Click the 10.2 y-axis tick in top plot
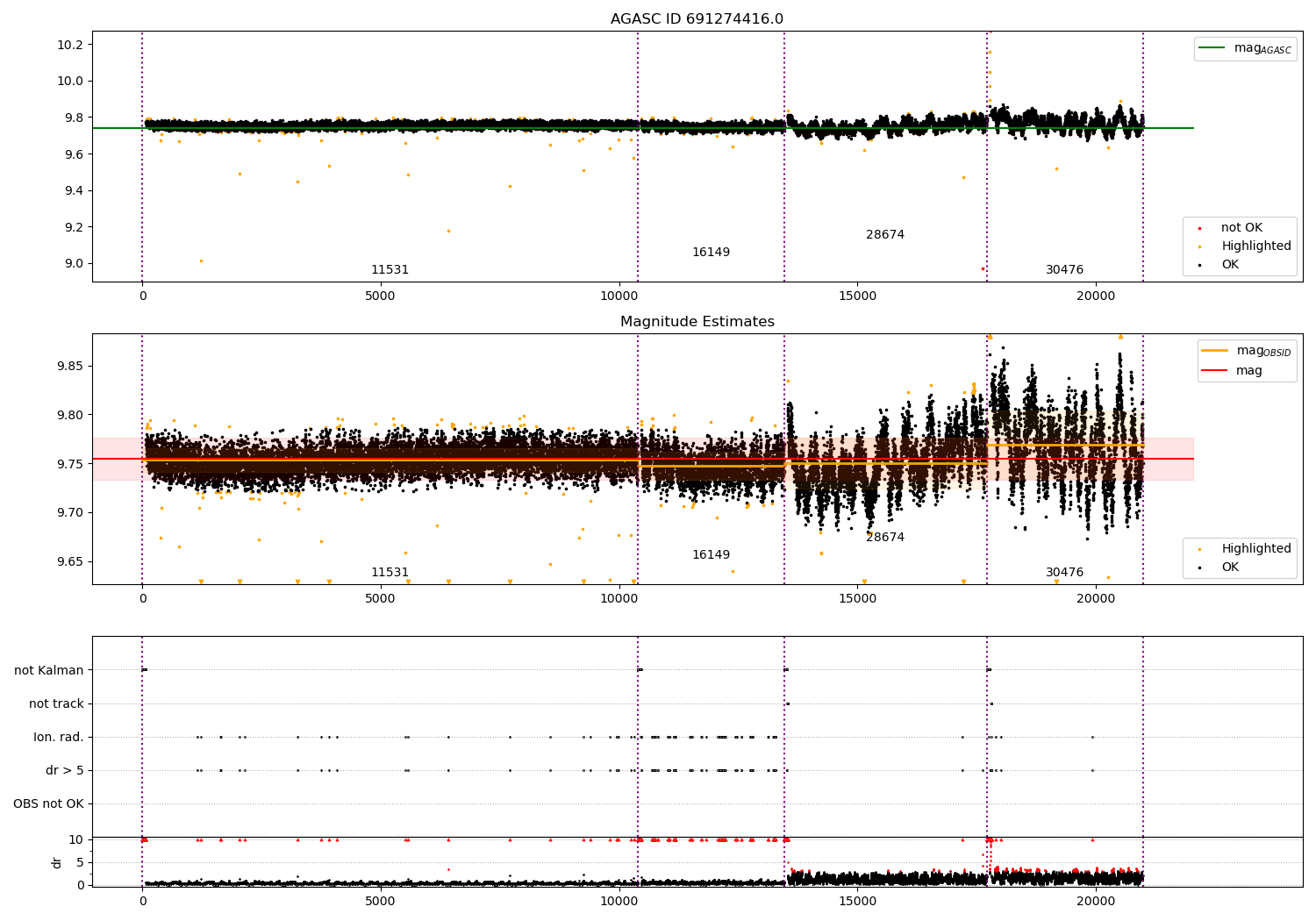1316x921 pixels. click(x=69, y=45)
